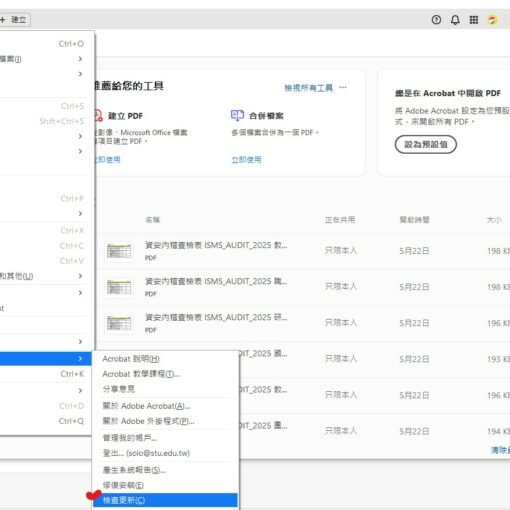The width and height of the screenshot is (510, 510).
Task: Click the arrow on the highlighted blue menu row
Action: pyautogui.click(x=80, y=358)
